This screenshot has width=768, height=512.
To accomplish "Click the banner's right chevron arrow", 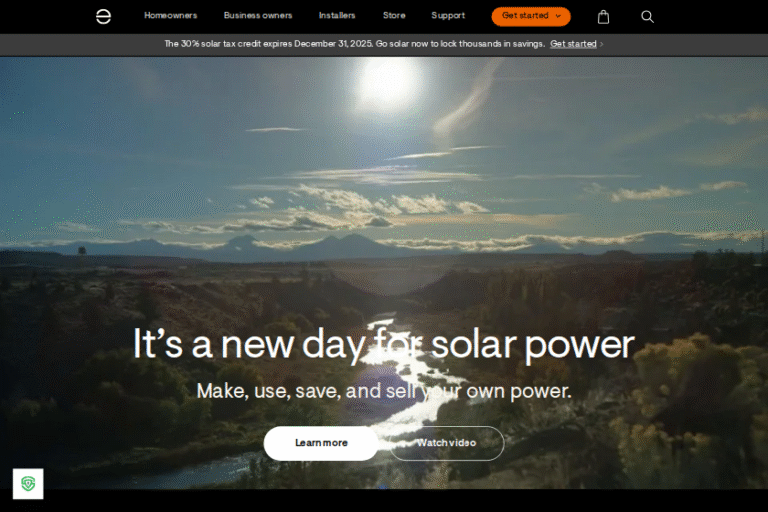I will (601, 44).
